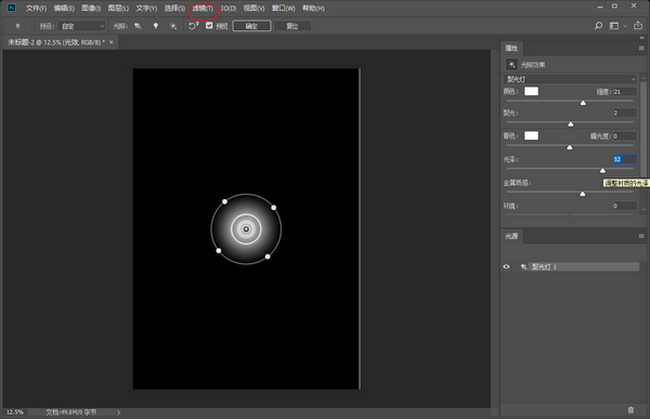Open the 属性 panel menu icon
This screenshot has width=650, height=419.
(641, 48)
